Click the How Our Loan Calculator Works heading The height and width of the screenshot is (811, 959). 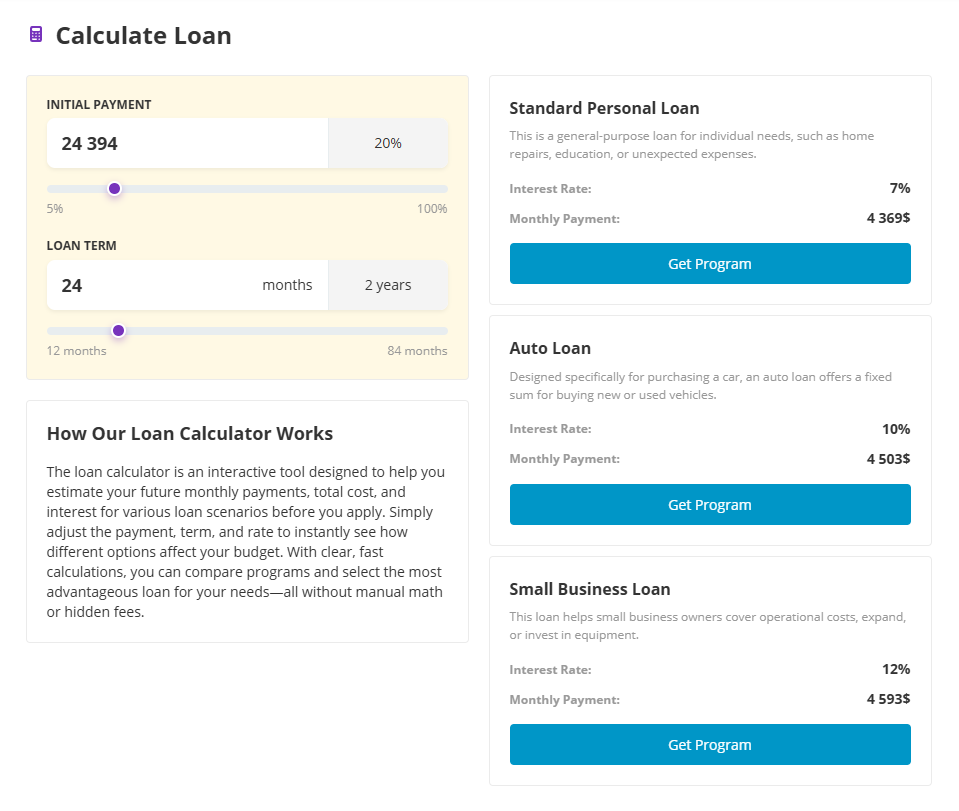[190, 434]
